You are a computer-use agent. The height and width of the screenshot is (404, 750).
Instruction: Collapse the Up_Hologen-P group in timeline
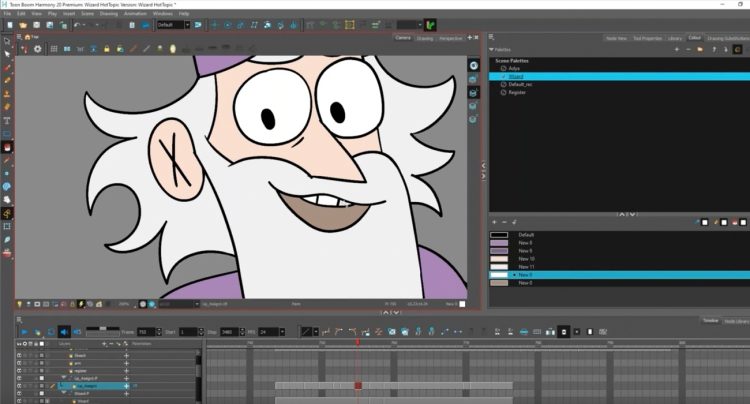point(64,378)
